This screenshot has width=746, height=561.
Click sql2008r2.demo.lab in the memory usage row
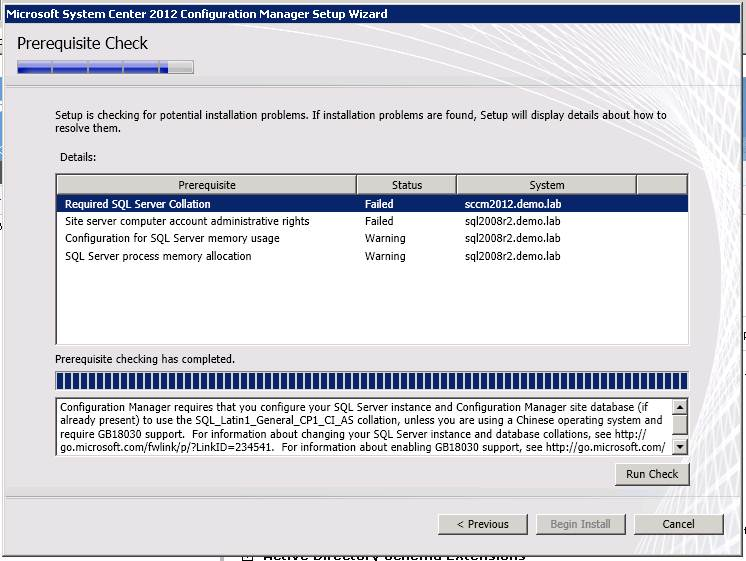(512, 238)
